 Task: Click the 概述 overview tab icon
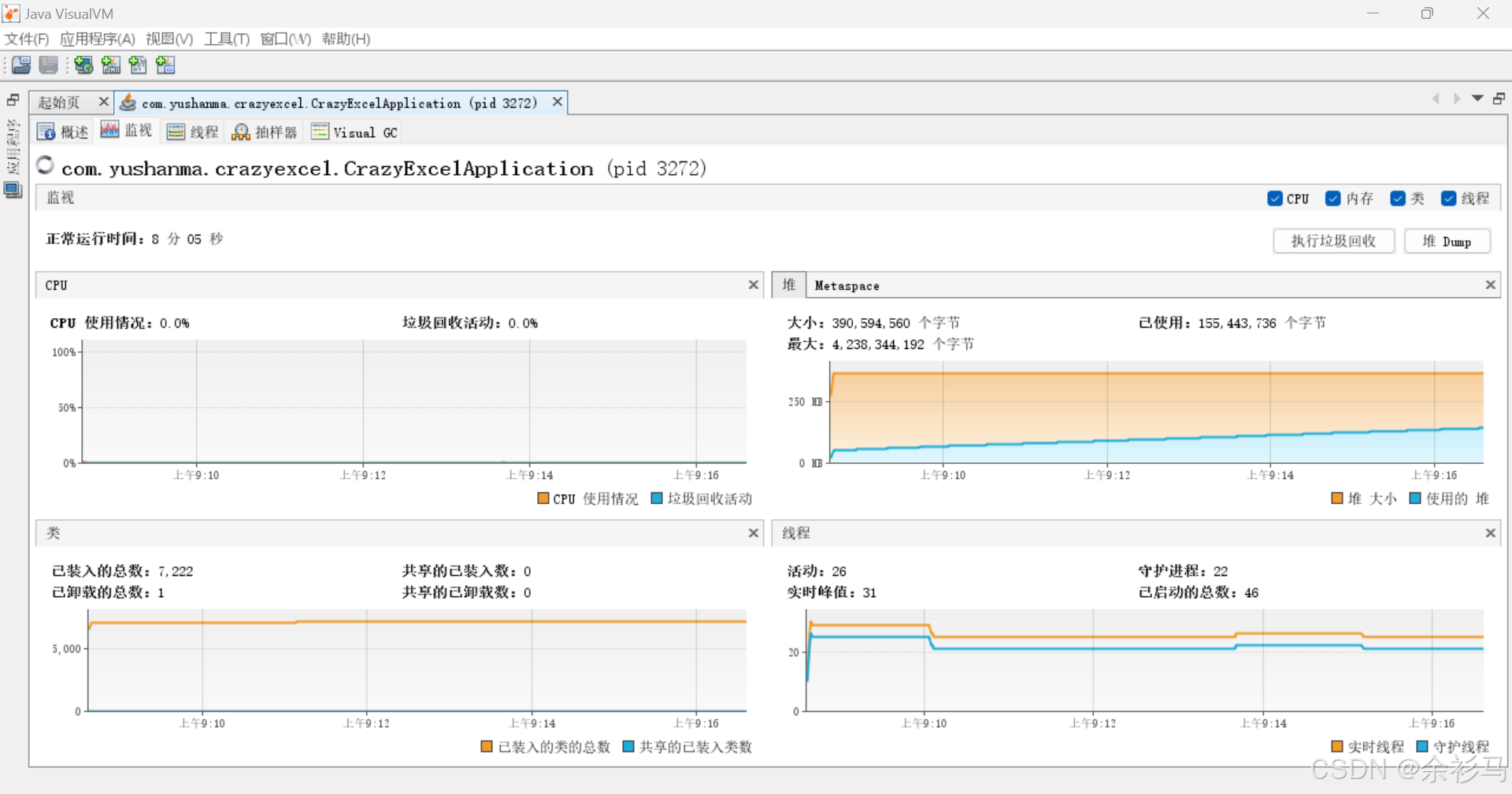(x=46, y=132)
